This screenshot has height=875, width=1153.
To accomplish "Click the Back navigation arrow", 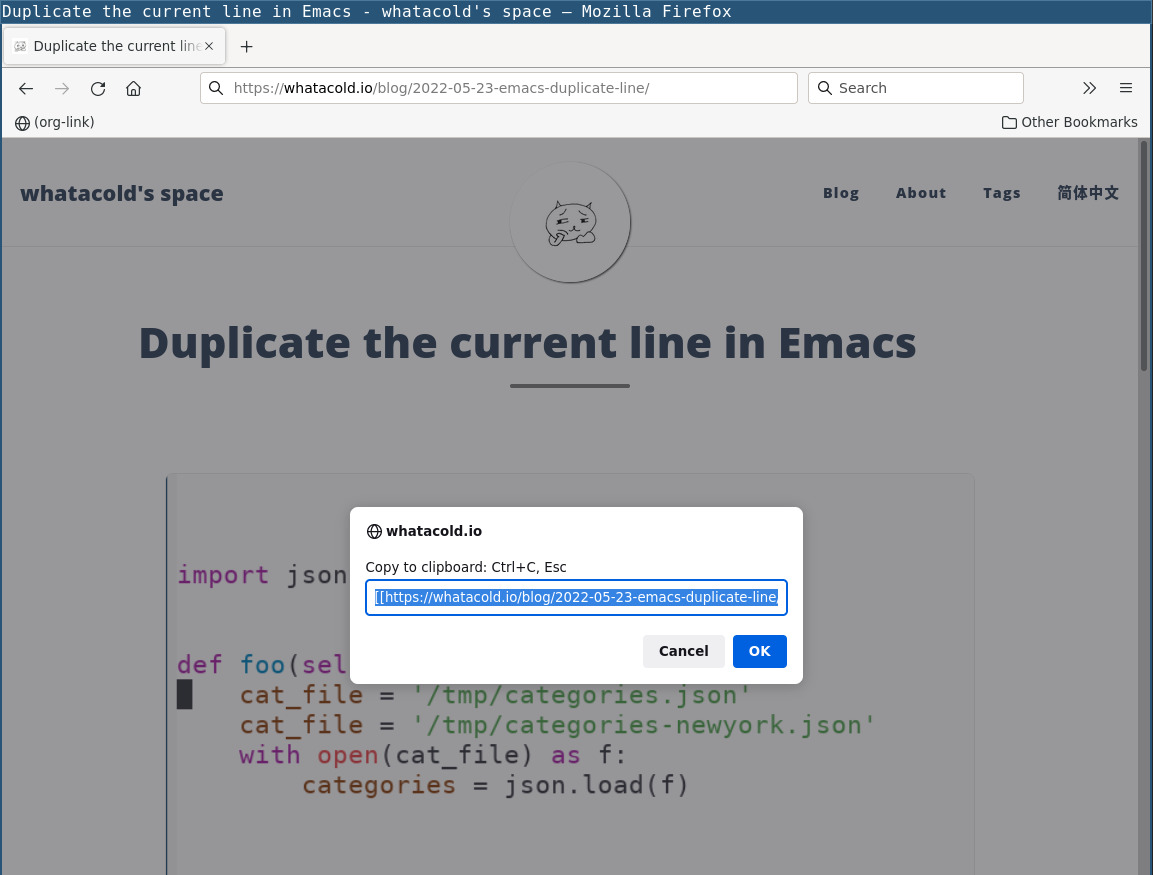I will click(26, 88).
